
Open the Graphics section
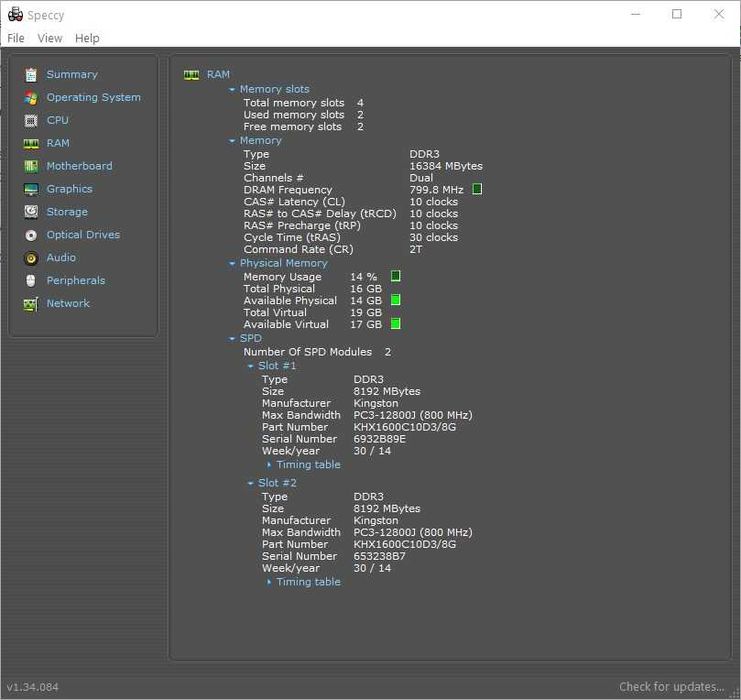click(x=69, y=189)
